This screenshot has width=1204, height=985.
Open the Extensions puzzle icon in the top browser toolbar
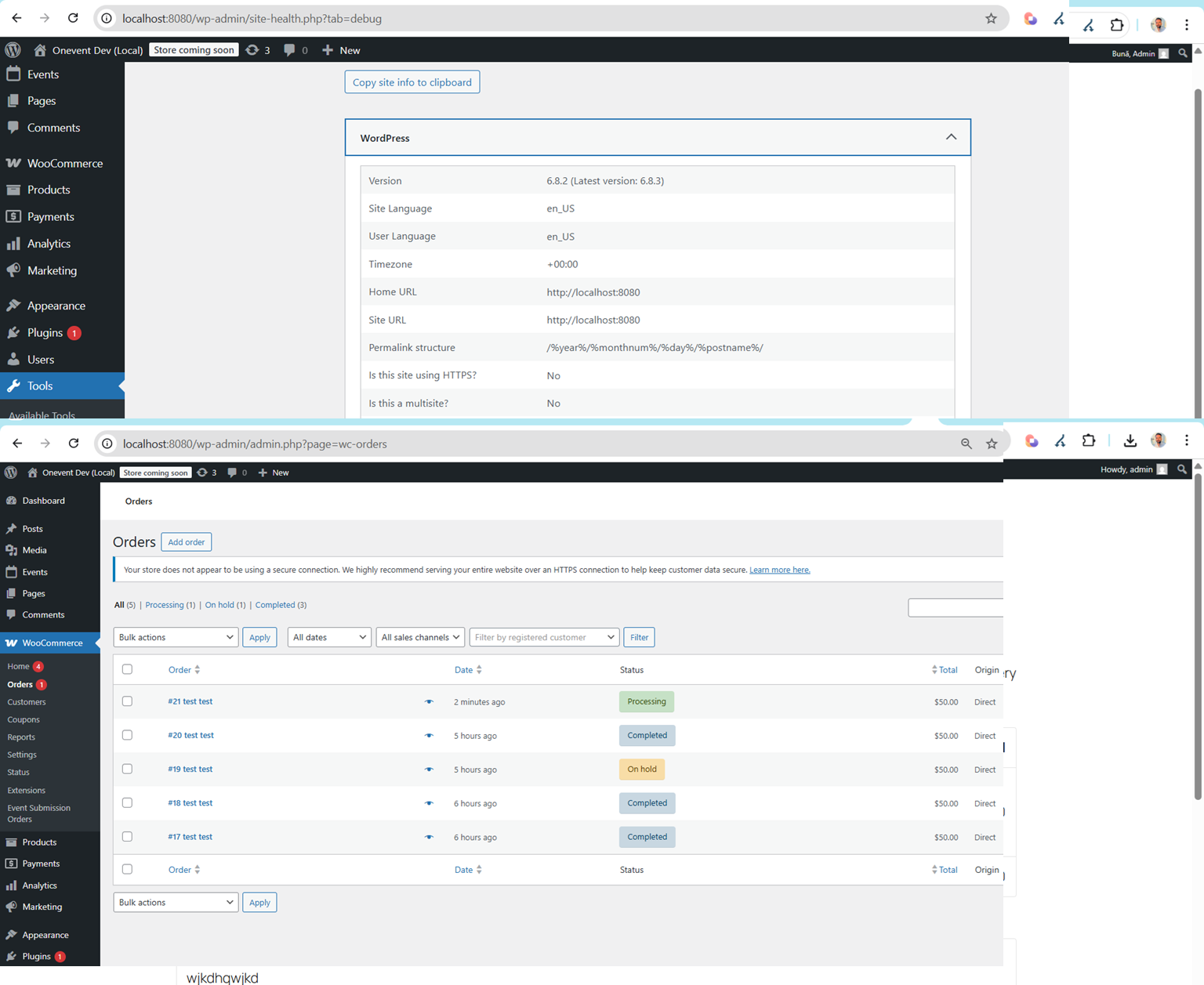pos(1117,25)
